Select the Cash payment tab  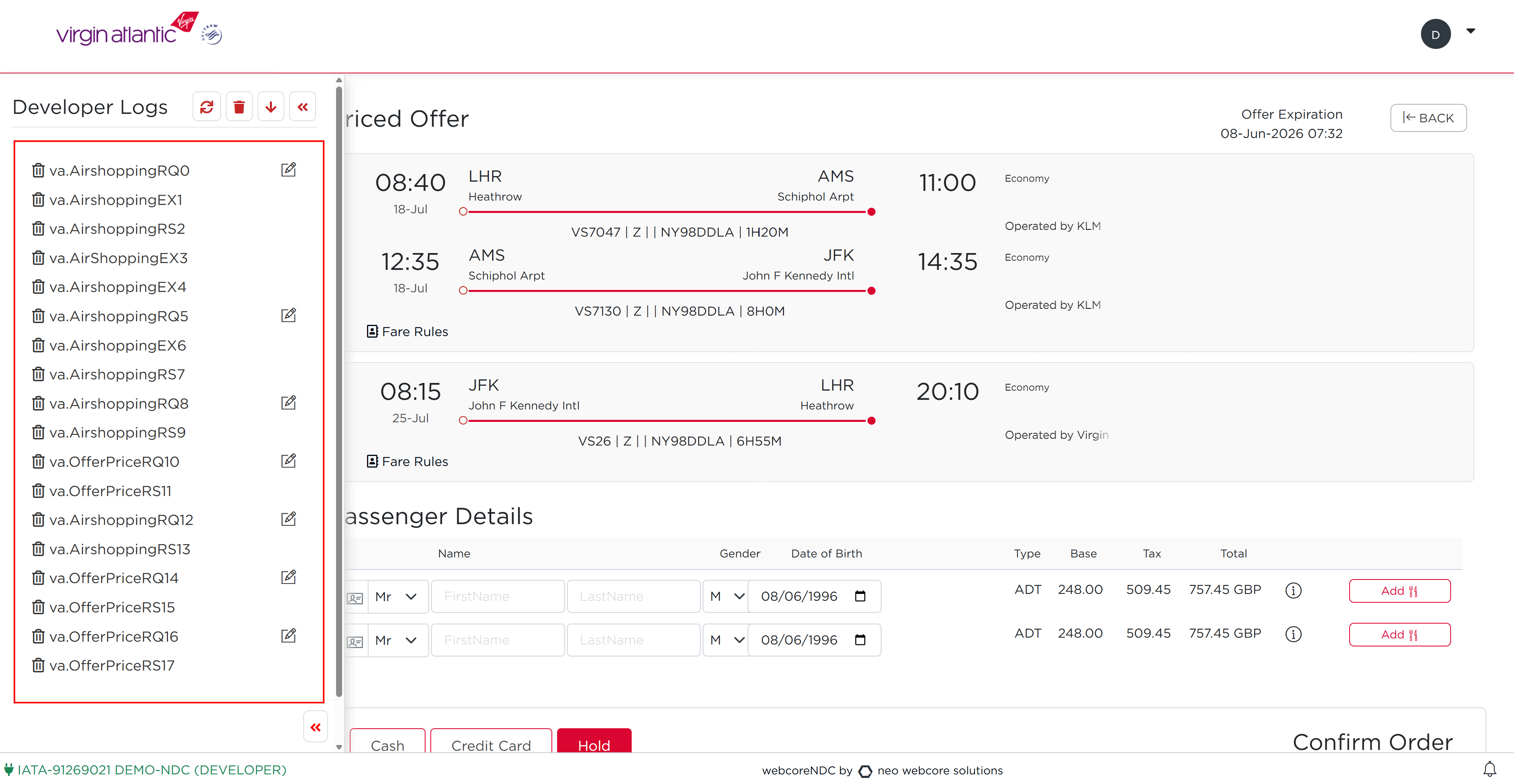tap(387, 741)
